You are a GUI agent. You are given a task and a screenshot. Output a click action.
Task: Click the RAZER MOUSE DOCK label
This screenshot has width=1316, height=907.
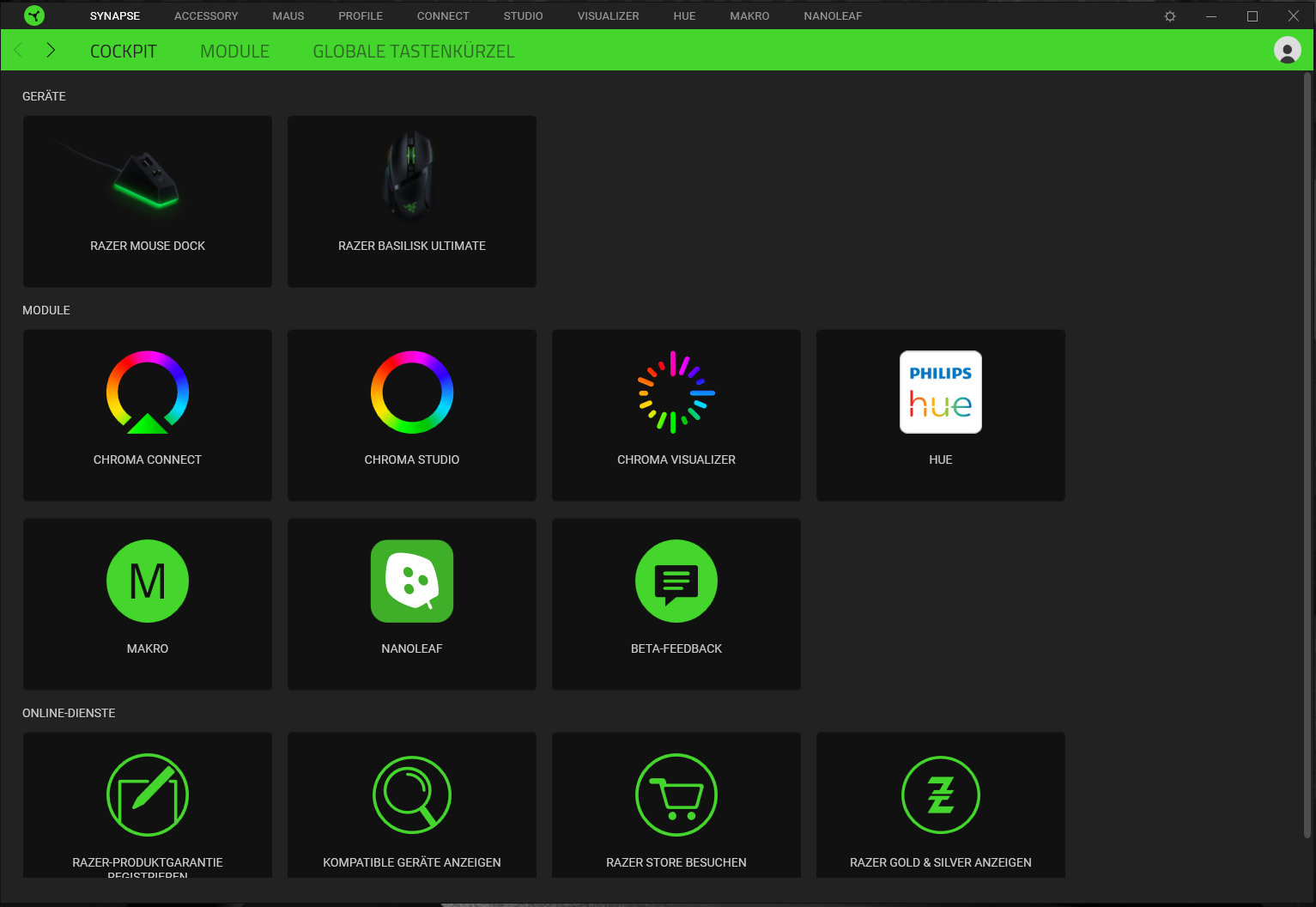click(x=148, y=246)
